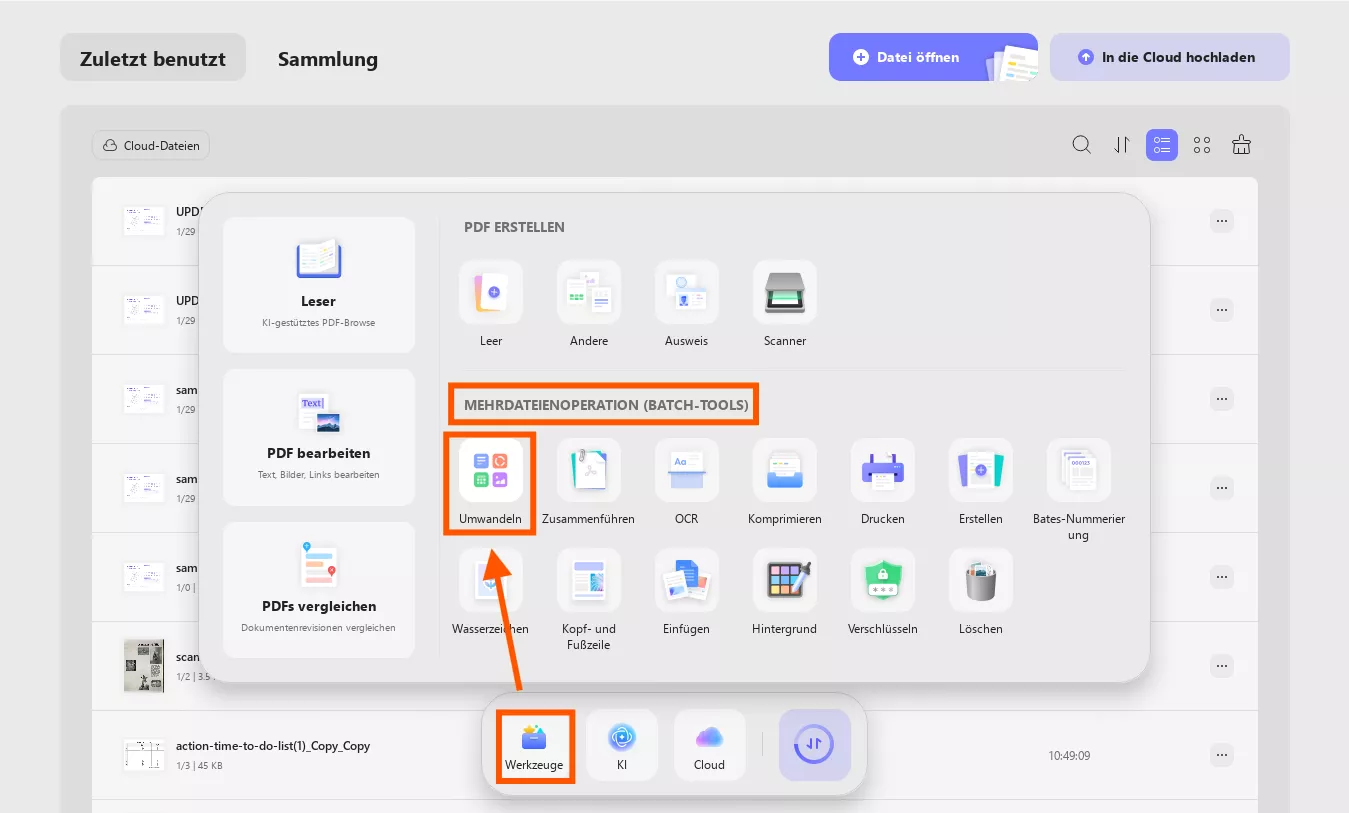This screenshot has width=1349, height=813.
Task: Open the Sammlung tab
Action: tap(328, 58)
